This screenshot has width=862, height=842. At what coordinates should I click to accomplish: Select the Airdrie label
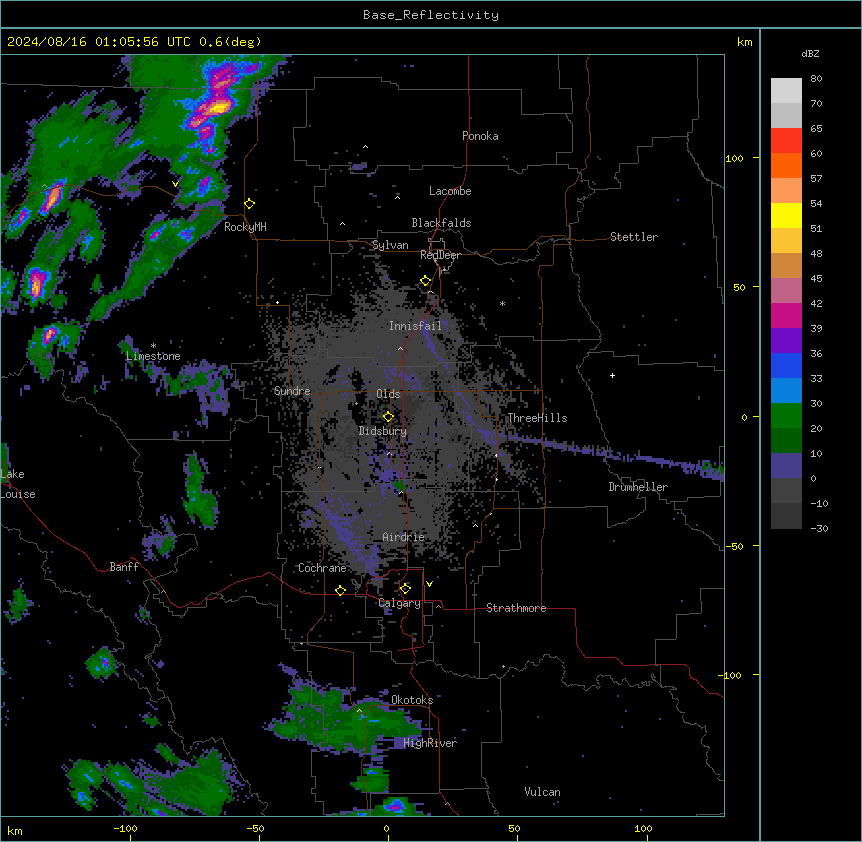click(404, 537)
